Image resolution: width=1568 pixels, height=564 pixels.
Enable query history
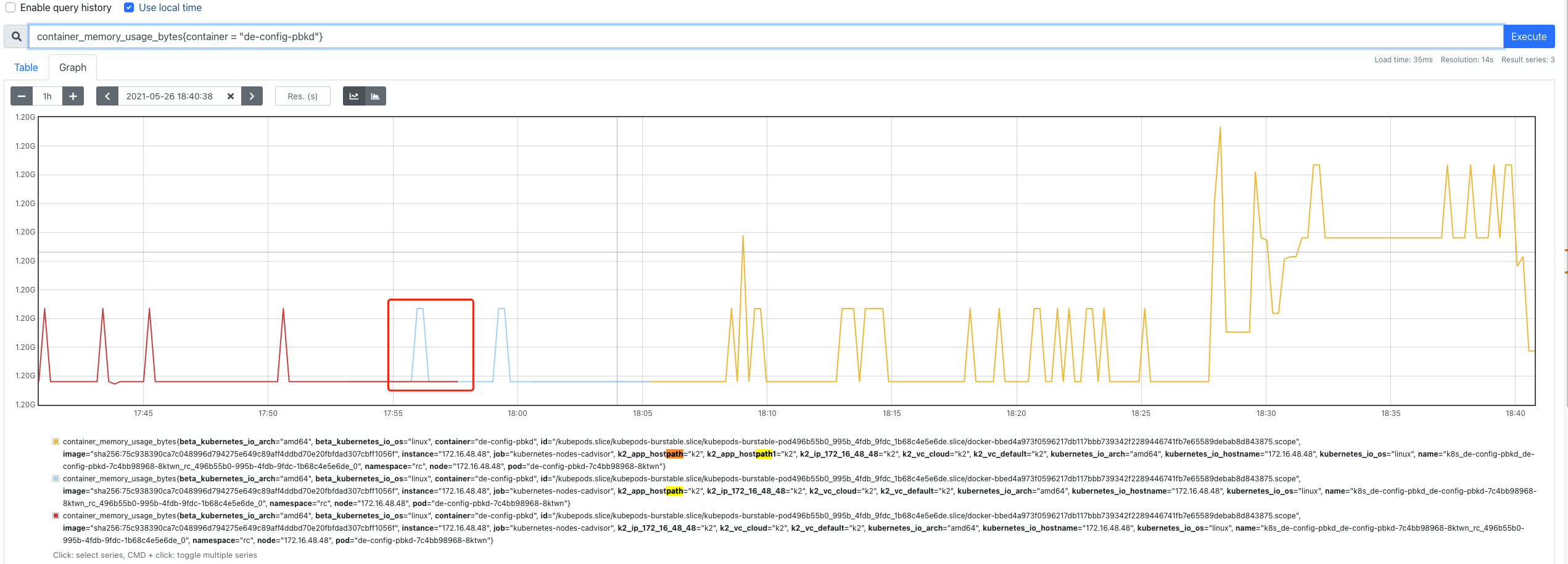pos(10,7)
